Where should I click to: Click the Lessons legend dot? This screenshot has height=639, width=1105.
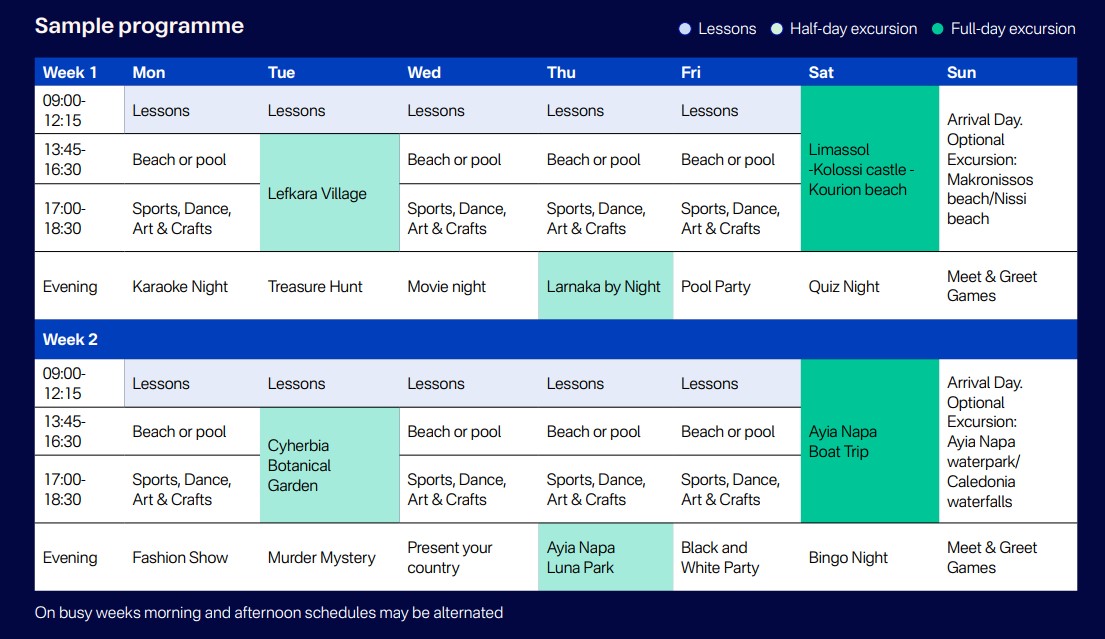(x=684, y=29)
